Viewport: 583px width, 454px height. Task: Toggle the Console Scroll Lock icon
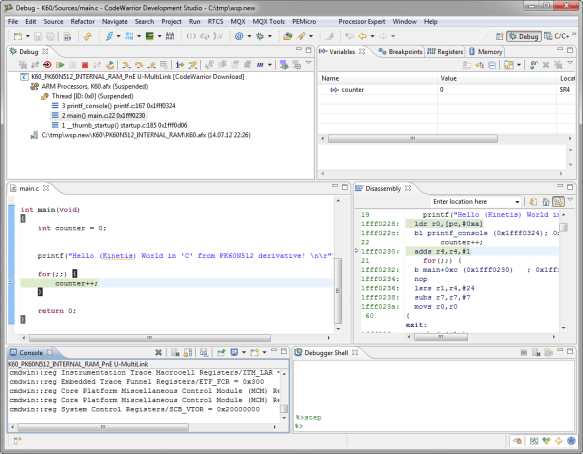coord(188,352)
